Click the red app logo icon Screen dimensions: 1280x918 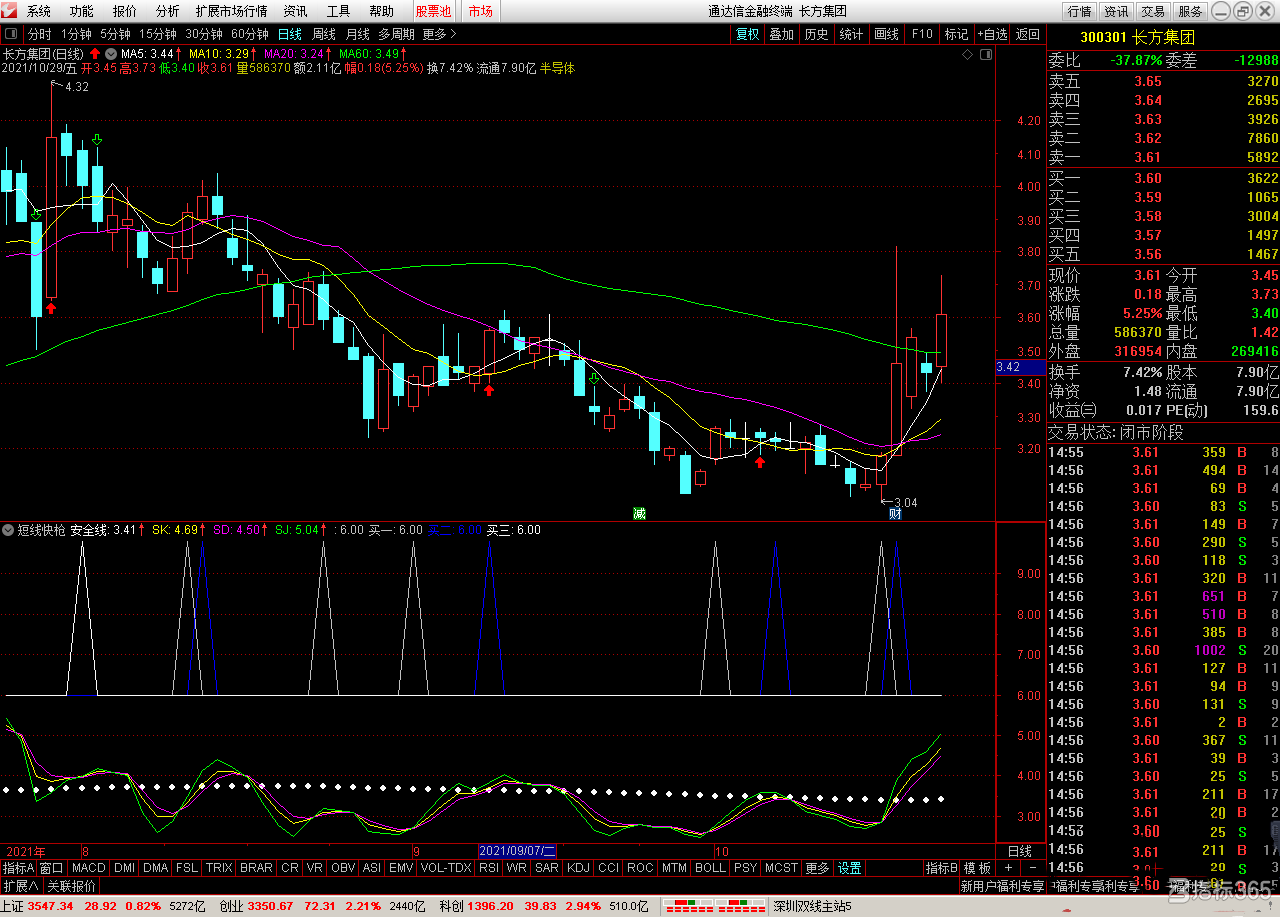coord(10,11)
